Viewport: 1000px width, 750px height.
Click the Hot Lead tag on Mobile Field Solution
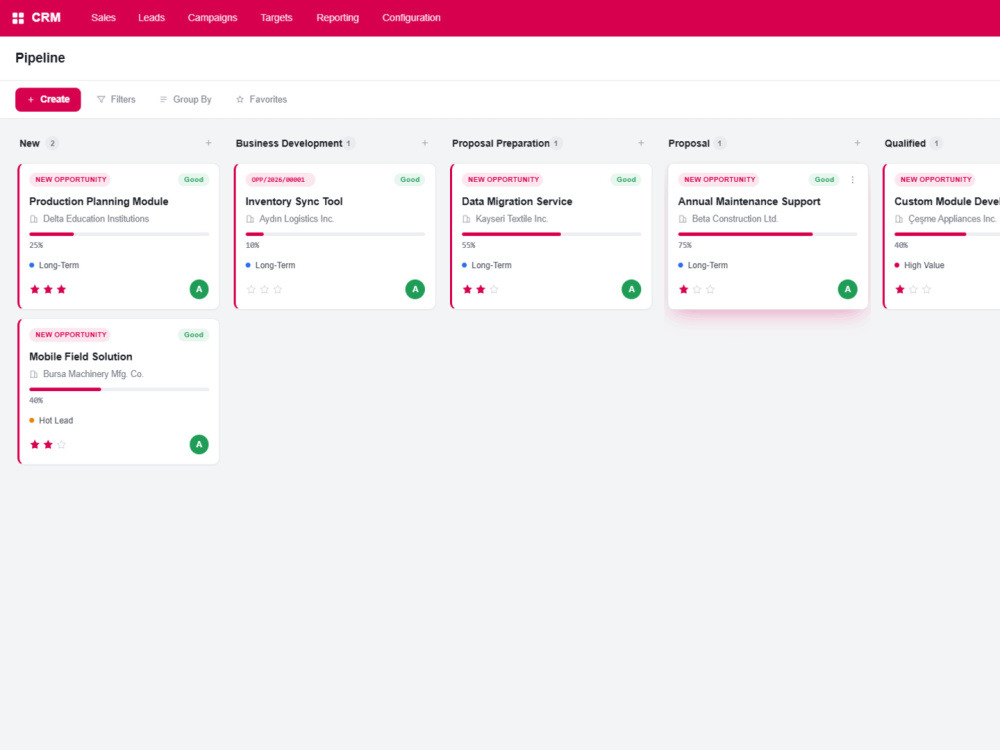51,421
